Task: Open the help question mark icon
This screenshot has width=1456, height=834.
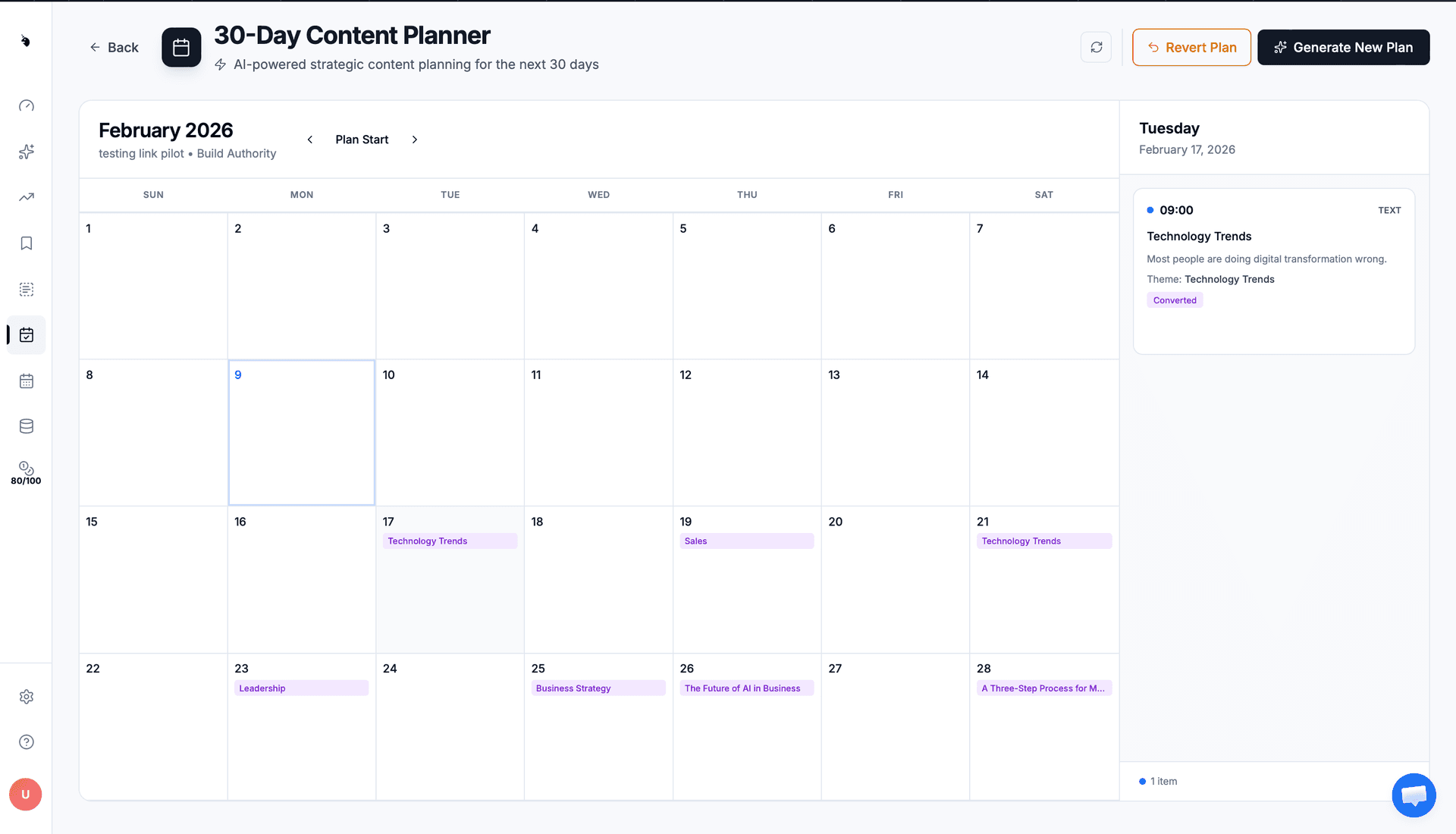Action: click(x=27, y=742)
